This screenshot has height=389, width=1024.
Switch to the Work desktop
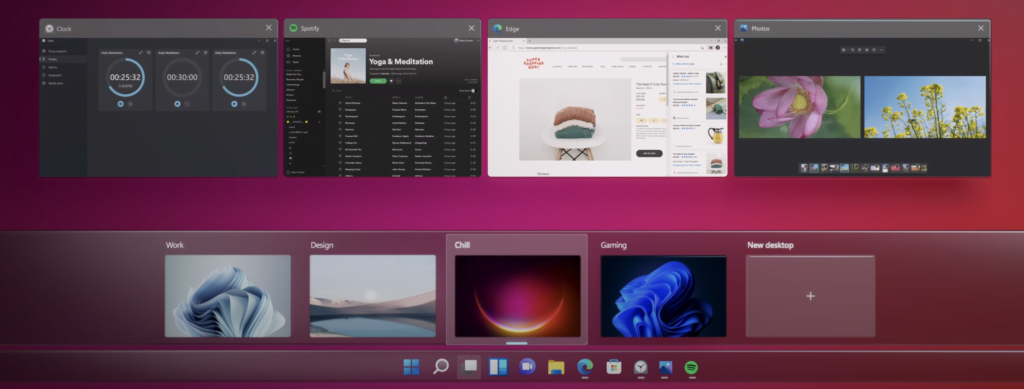pos(228,296)
